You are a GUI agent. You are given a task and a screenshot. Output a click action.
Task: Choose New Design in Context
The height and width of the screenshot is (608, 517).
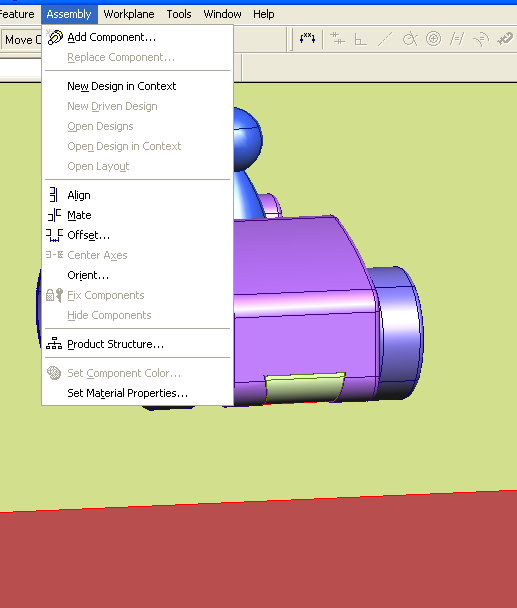coord(137,86)
